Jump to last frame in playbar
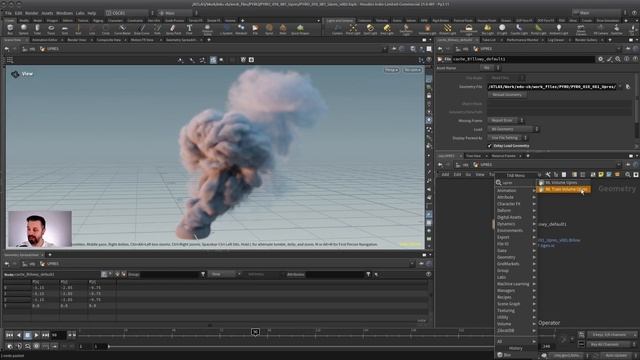640x360 pixels. [x=45, y=335]
